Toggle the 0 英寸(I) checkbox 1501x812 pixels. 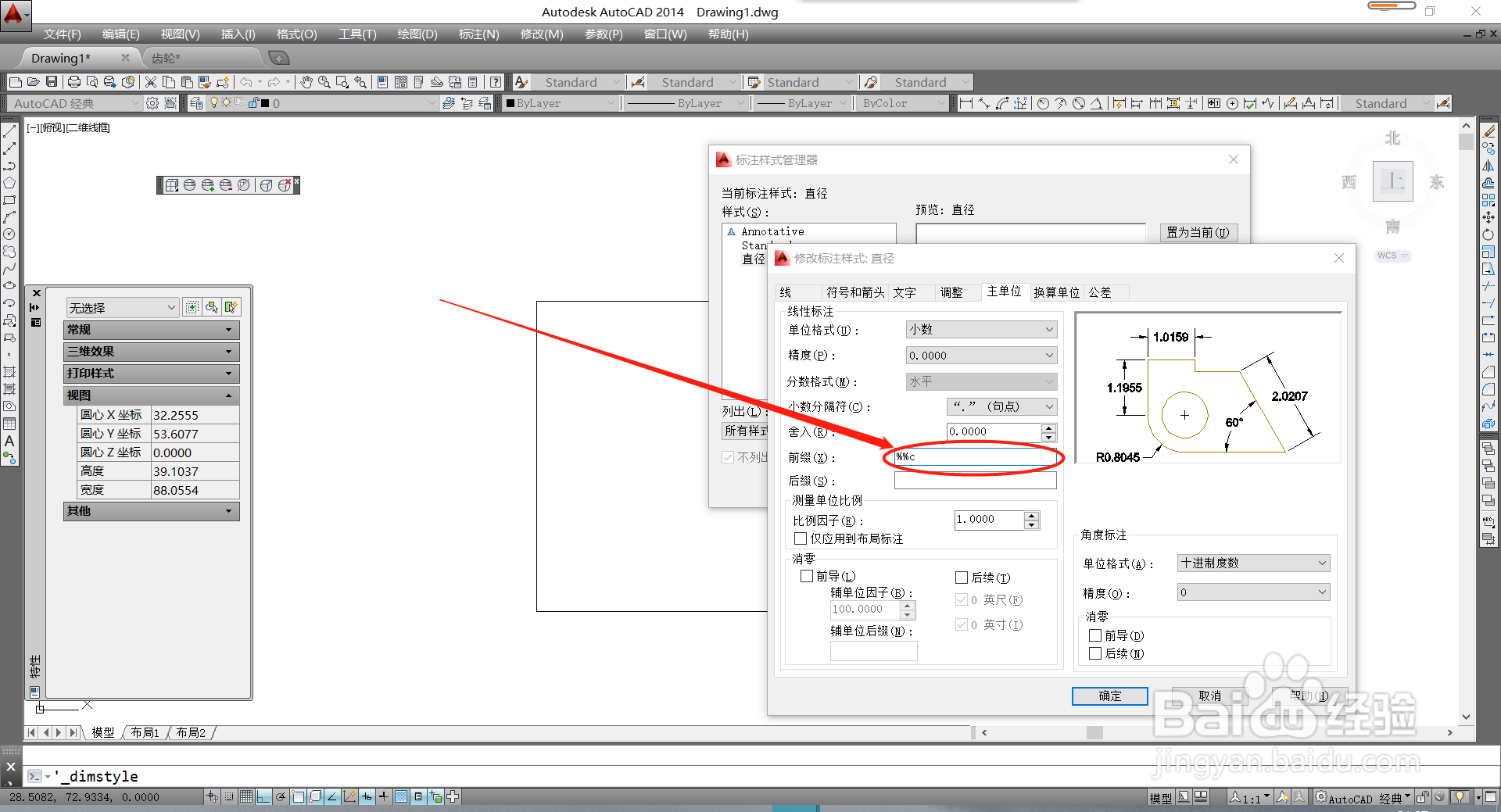click(x=962, y=624)
